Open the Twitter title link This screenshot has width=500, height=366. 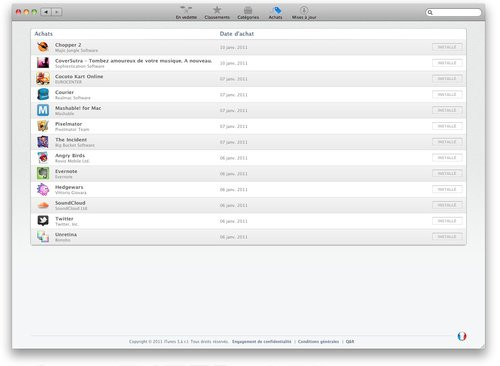point(64,219)
